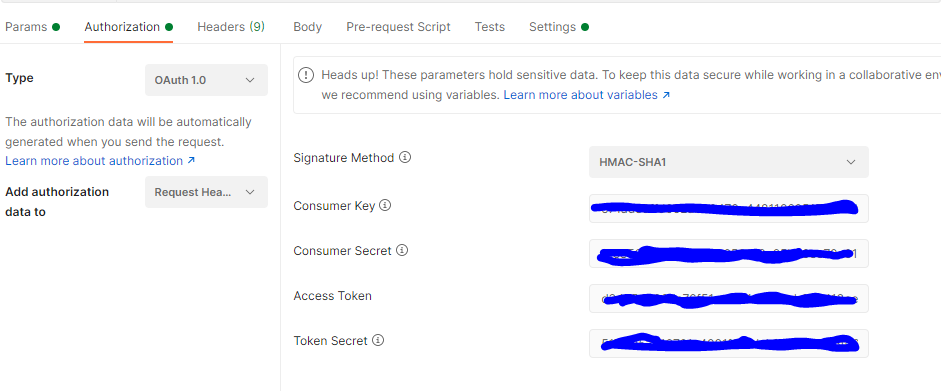The image size is (941, 391).
Task: Click the Signature Method info icon
Action: 405,158
